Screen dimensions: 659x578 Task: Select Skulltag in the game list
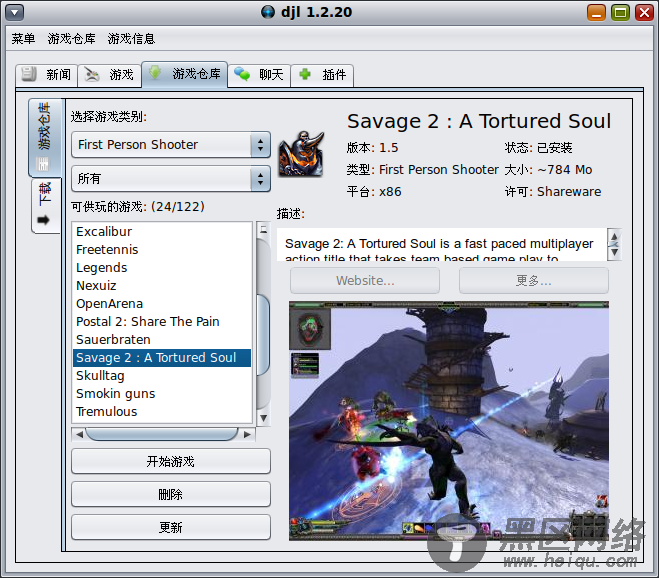(162, 376)
